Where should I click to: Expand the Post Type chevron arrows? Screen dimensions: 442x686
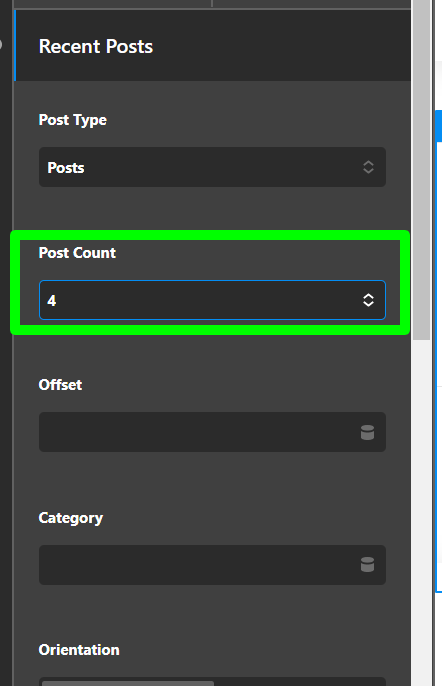point(368,167)
